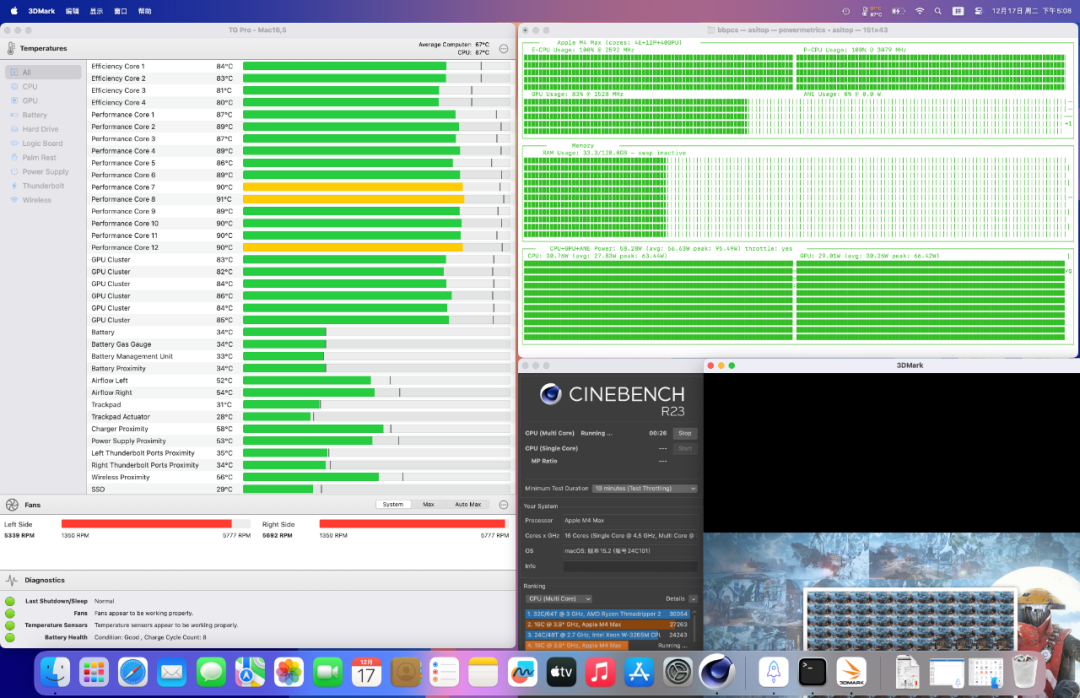Screen dimensions: 1080x698
Task: Switch to Cinebench via its Dock icon
Action: pos(716,672)
